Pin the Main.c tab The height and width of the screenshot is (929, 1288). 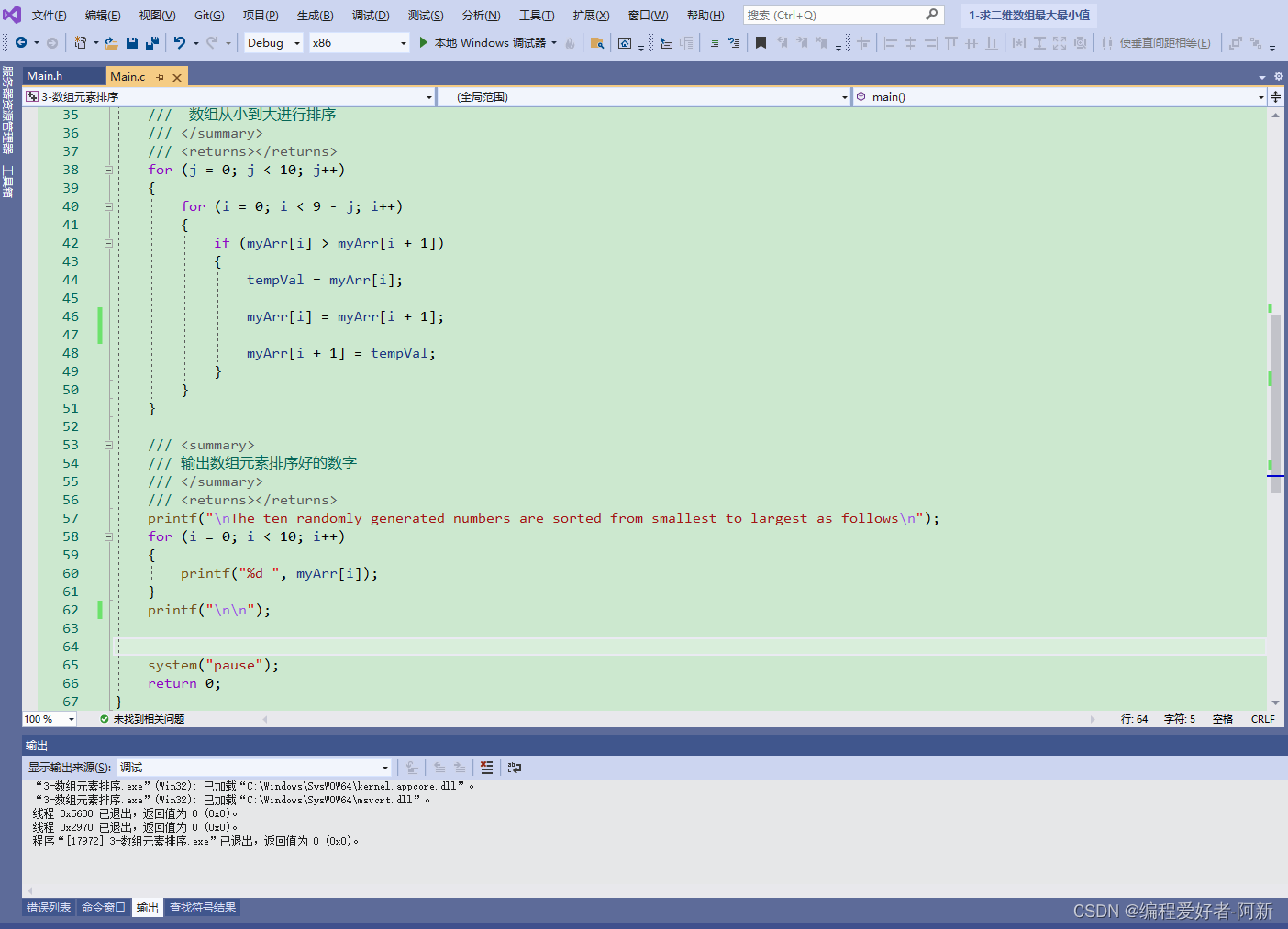160,77
